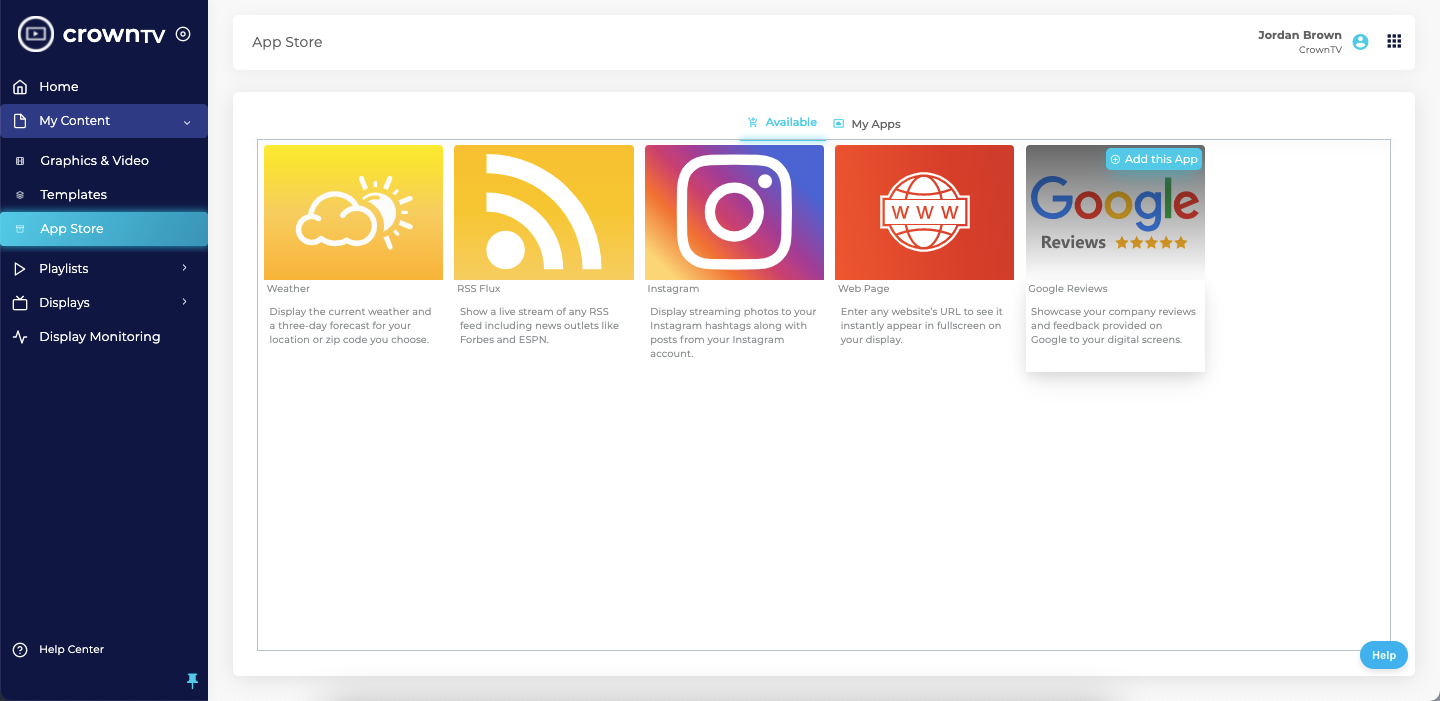Click the App Store page heading
Viewport: 1440px width, 701px height.
pos(287,43)
